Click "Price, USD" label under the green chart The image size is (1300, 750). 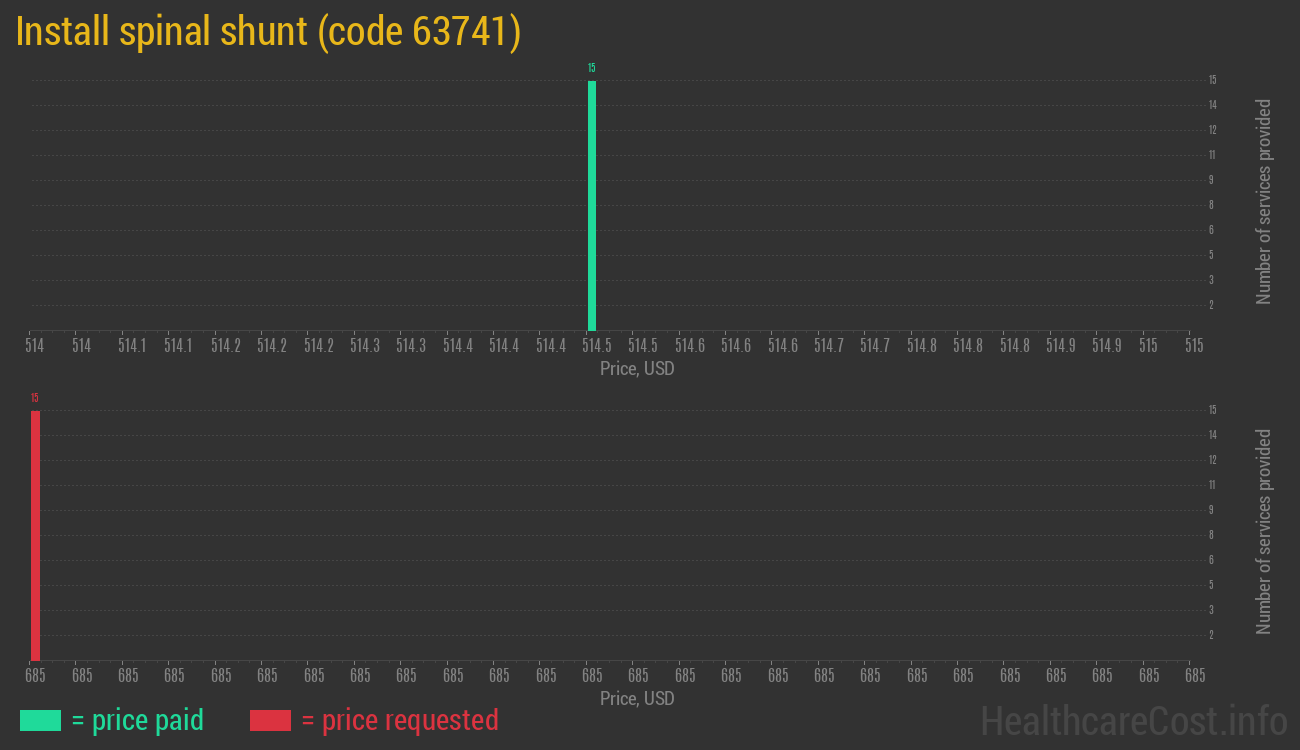[x=637, y=369]
